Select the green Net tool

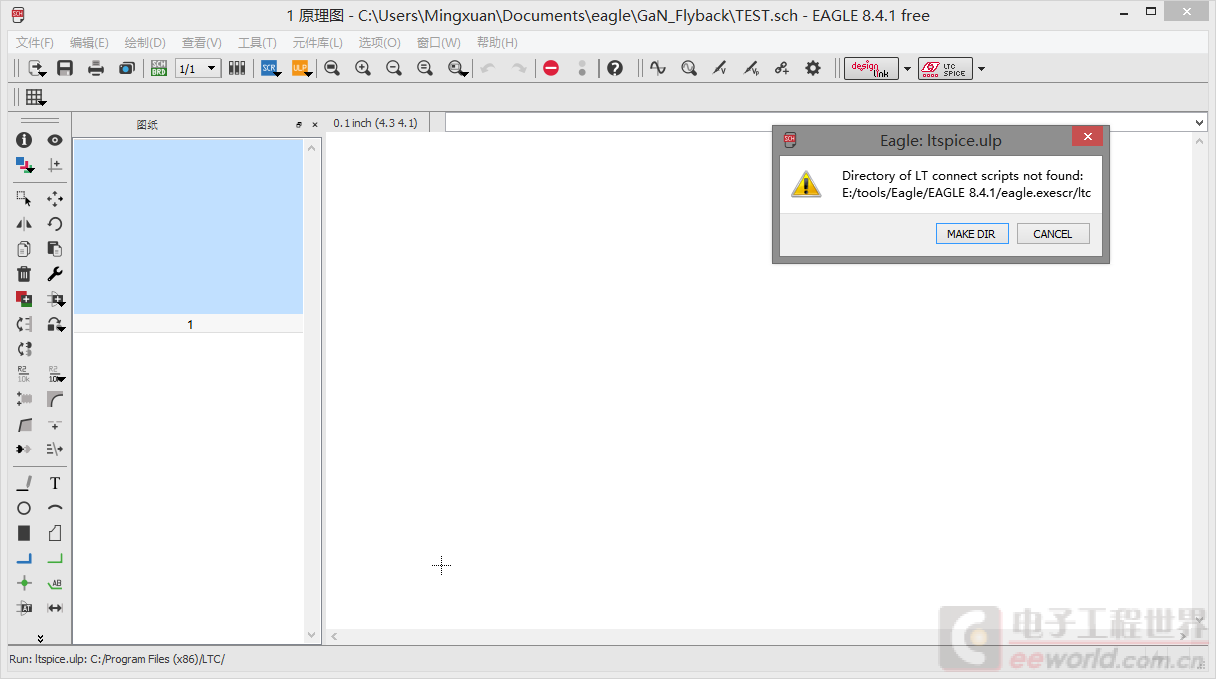[x=55, y=558]
